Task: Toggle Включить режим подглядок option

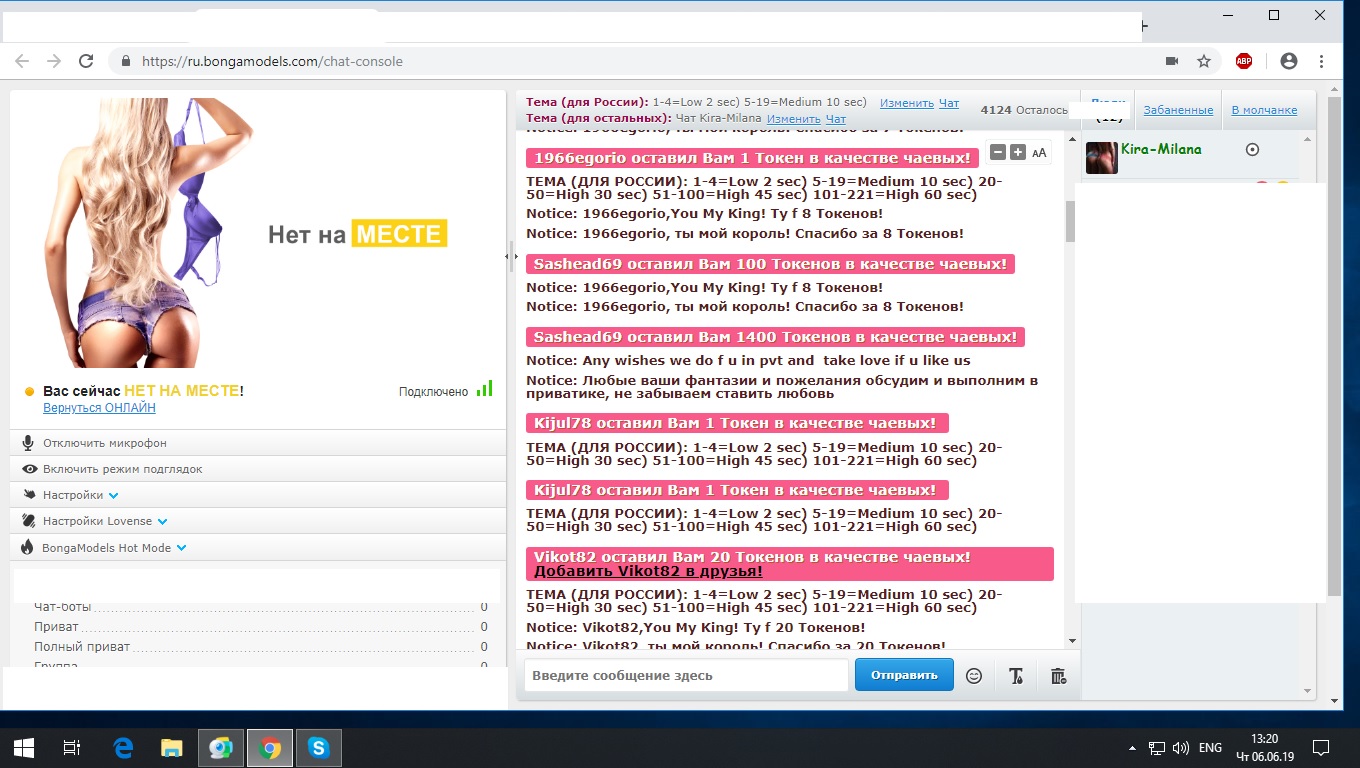Action: [122, 469]
